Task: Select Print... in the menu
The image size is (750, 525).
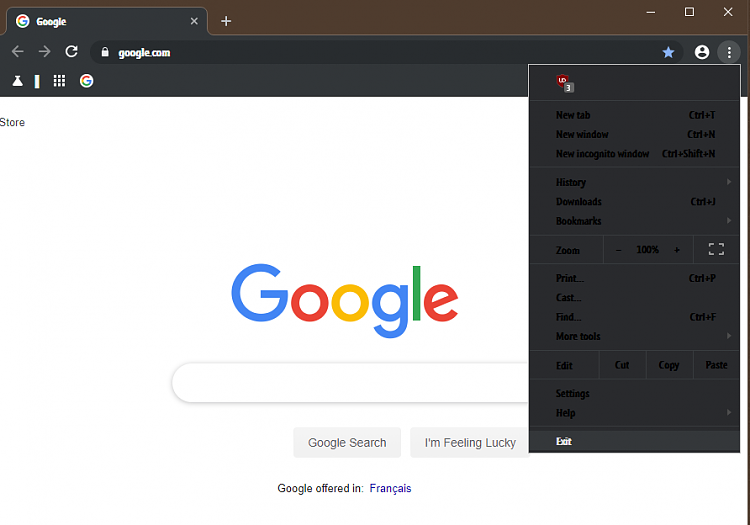Action: [x=635, y=278]
